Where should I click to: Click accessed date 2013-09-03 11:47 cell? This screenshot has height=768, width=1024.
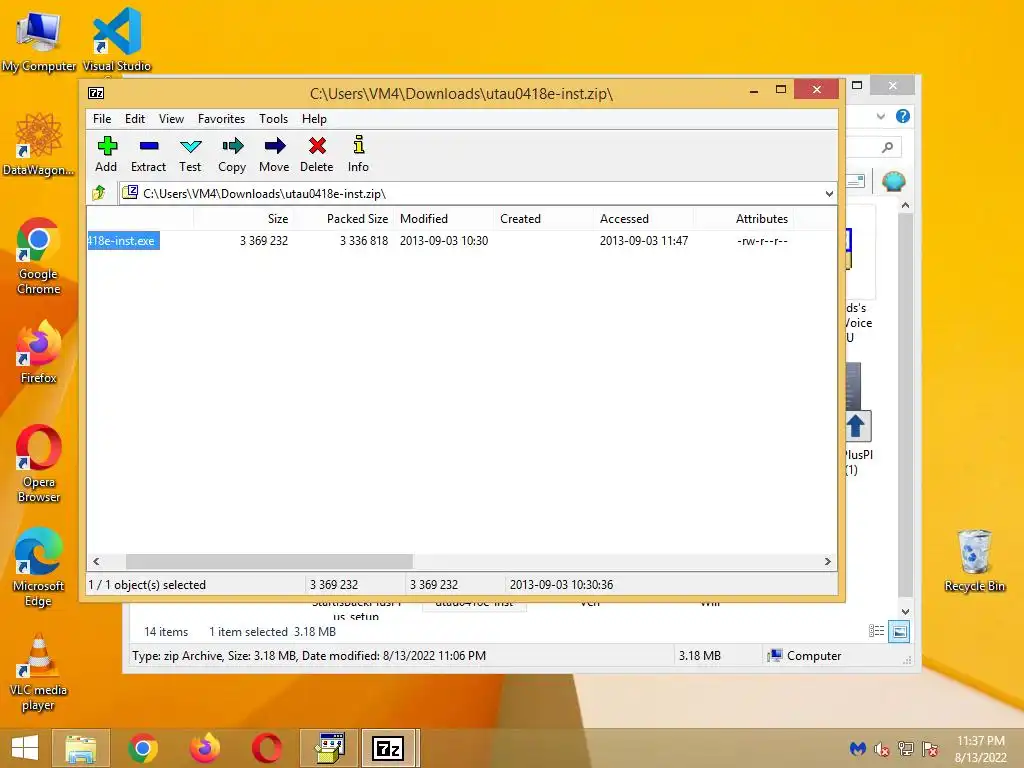[644, 240]
